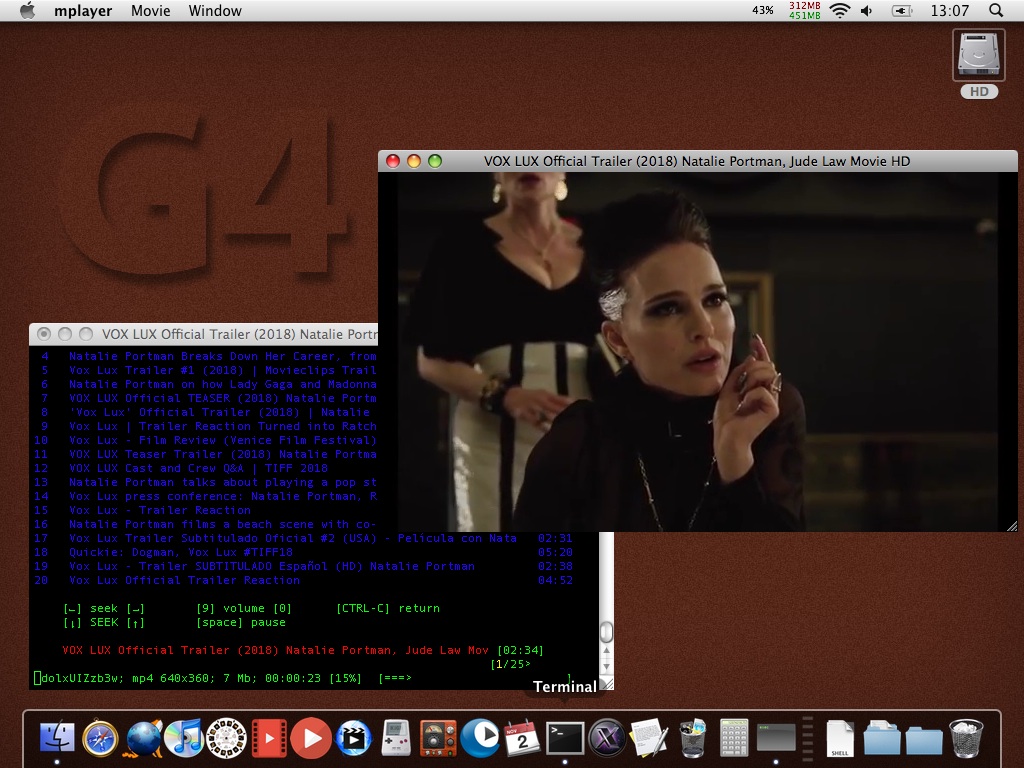Launch Safari compass icon in dock
This screenshot has width=1024, height=768.
pos(100,738)
